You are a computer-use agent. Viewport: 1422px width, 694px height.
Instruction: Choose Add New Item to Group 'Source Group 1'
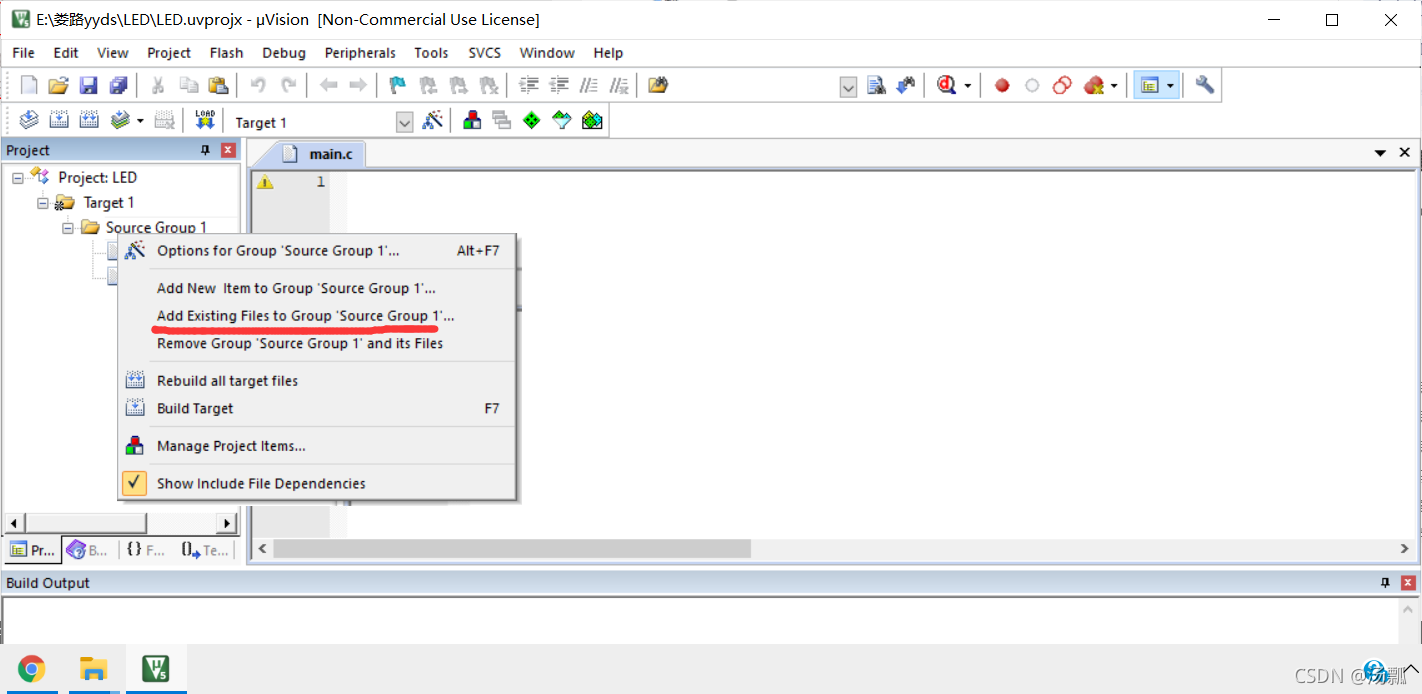pos(317,288)
